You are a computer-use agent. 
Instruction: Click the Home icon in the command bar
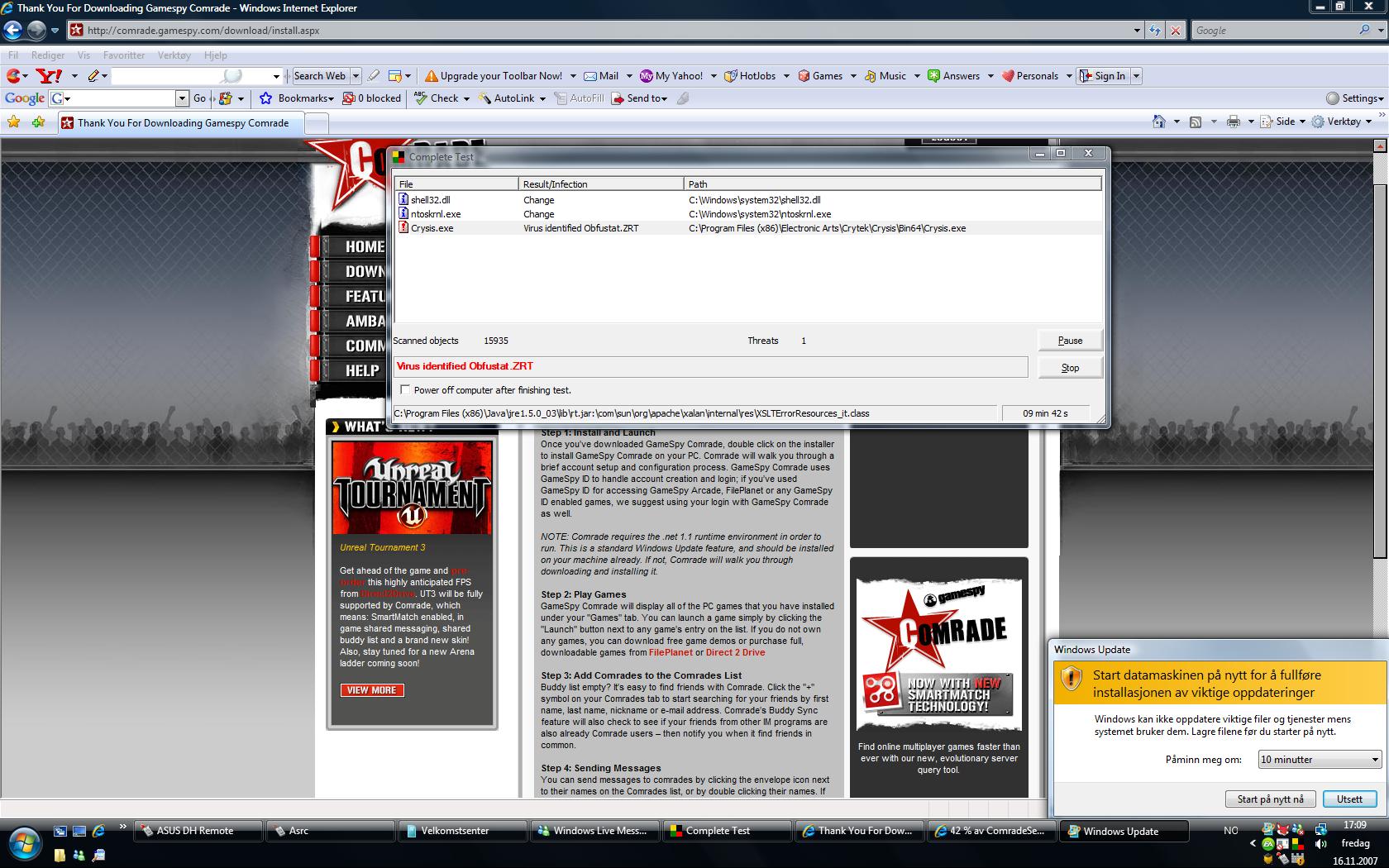coord(1159,122)
